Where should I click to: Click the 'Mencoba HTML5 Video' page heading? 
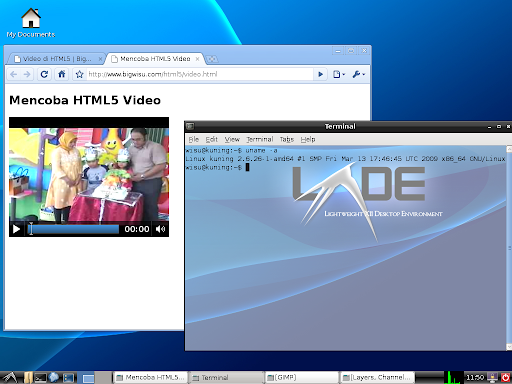[85, 100]
